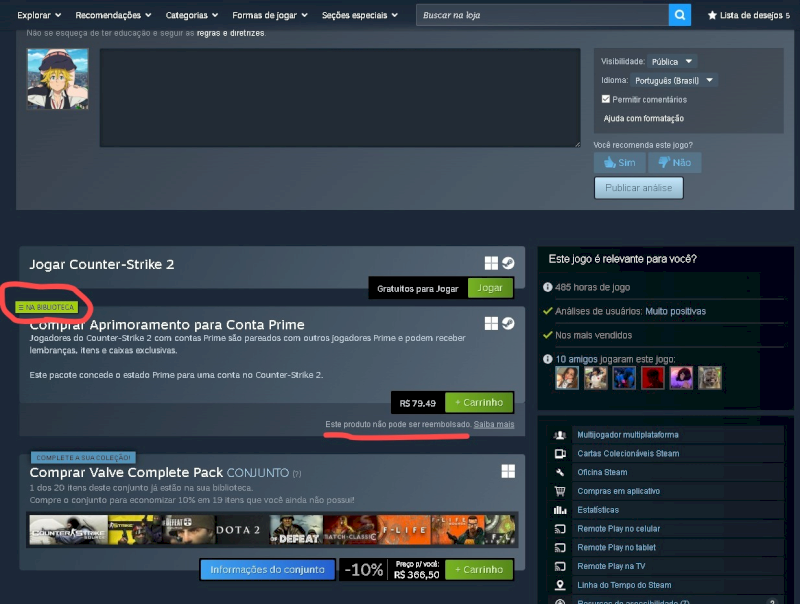This screenshot has height=604, width=800.
Task: Click info icon beside 10 amigos jogaram
Action: 547,359
